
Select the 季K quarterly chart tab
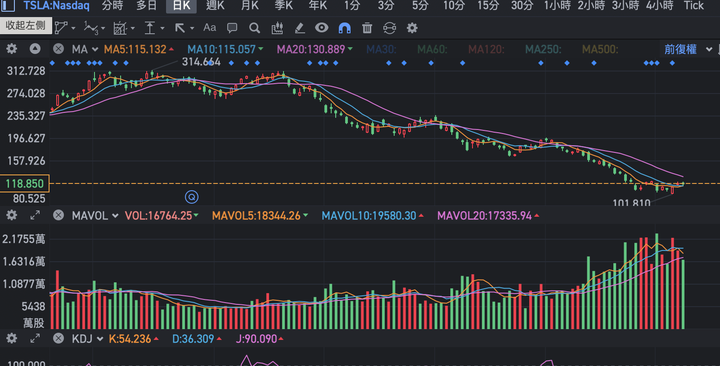click(284, 6)
